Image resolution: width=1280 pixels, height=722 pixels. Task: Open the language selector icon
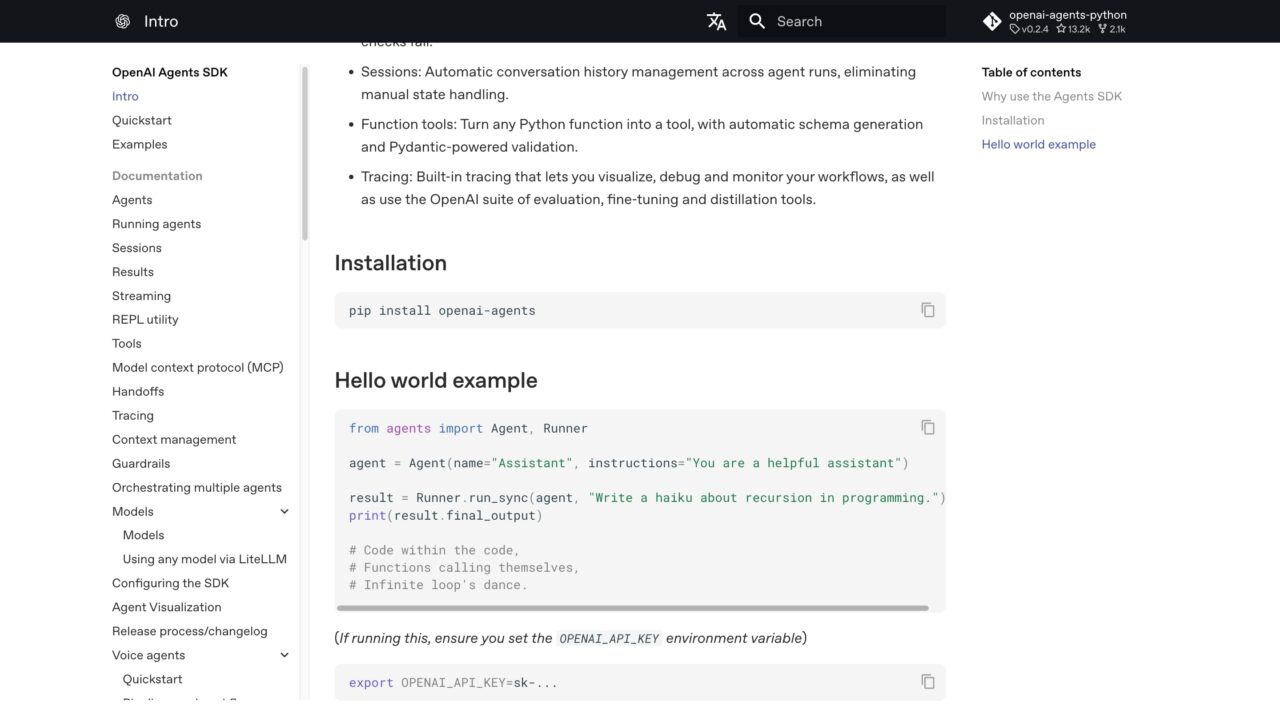click(716, 20)
